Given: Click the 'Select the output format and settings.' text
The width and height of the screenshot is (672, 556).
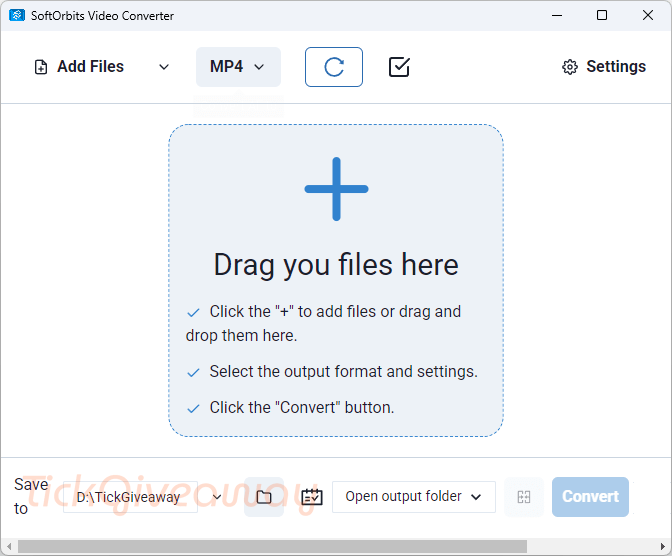Looking at the screenshot, I should pyautogui.click(x=344, y=372).
